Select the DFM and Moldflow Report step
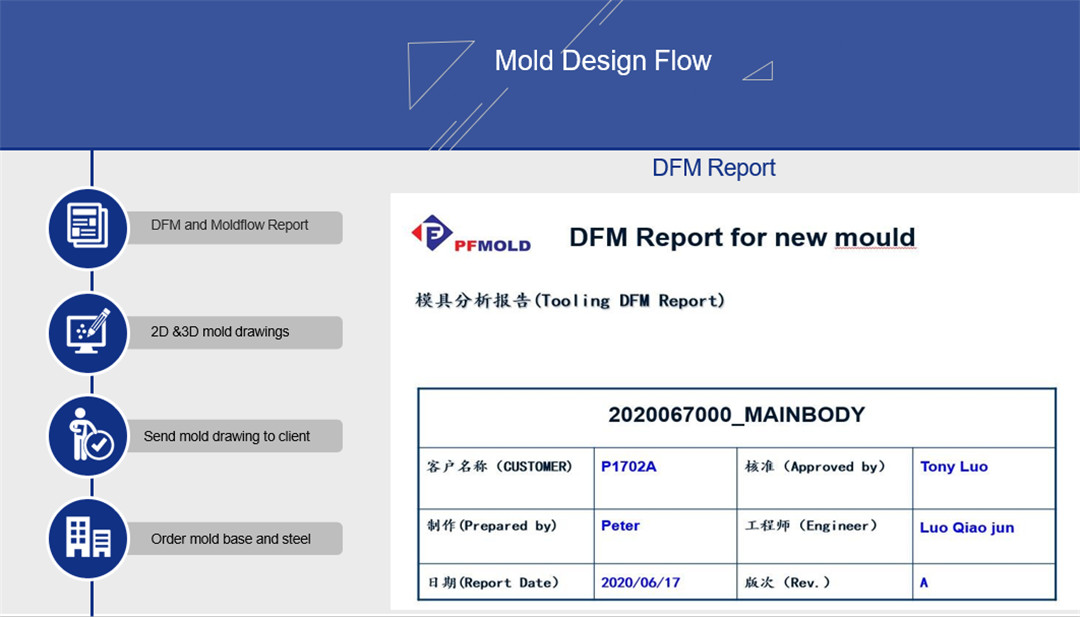The image size is (1080, 617). point(235,227)
